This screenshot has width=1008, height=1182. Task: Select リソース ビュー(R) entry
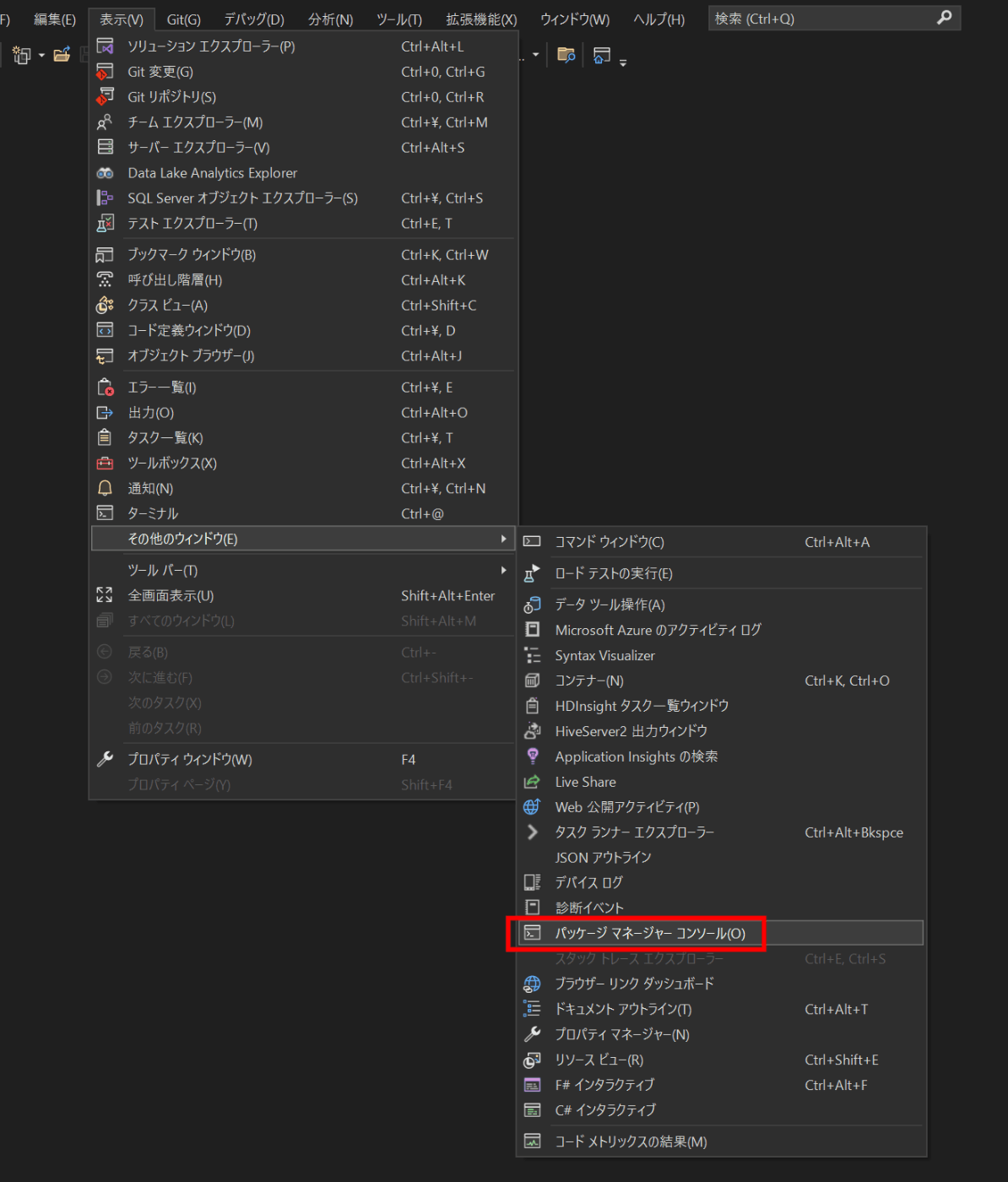point(721,1060)
